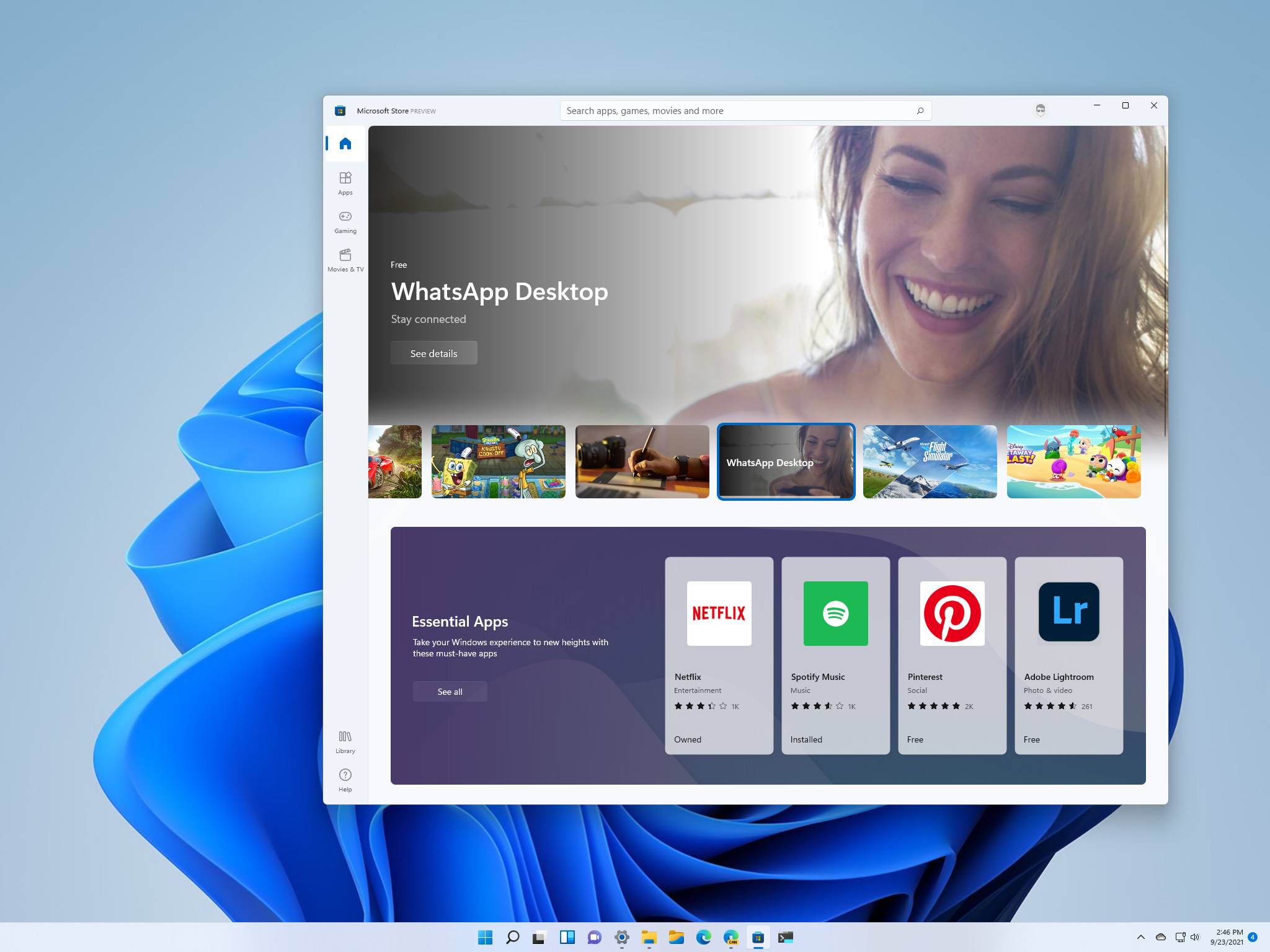The width and height of the screenshot is (1270, 952).
Task: Open Windows Terminal from taskbar
Action: point(785,937)
